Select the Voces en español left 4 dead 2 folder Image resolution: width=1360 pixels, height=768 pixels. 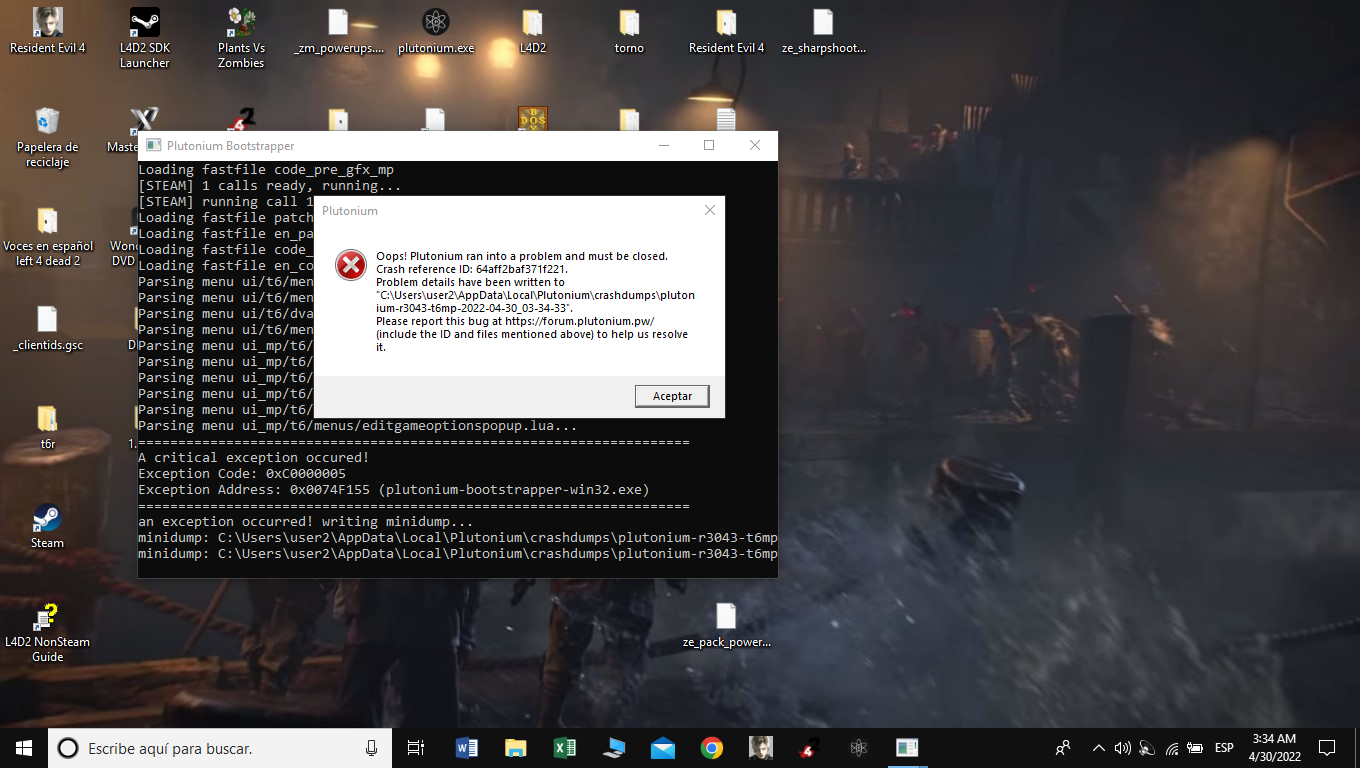coord(47,237)
